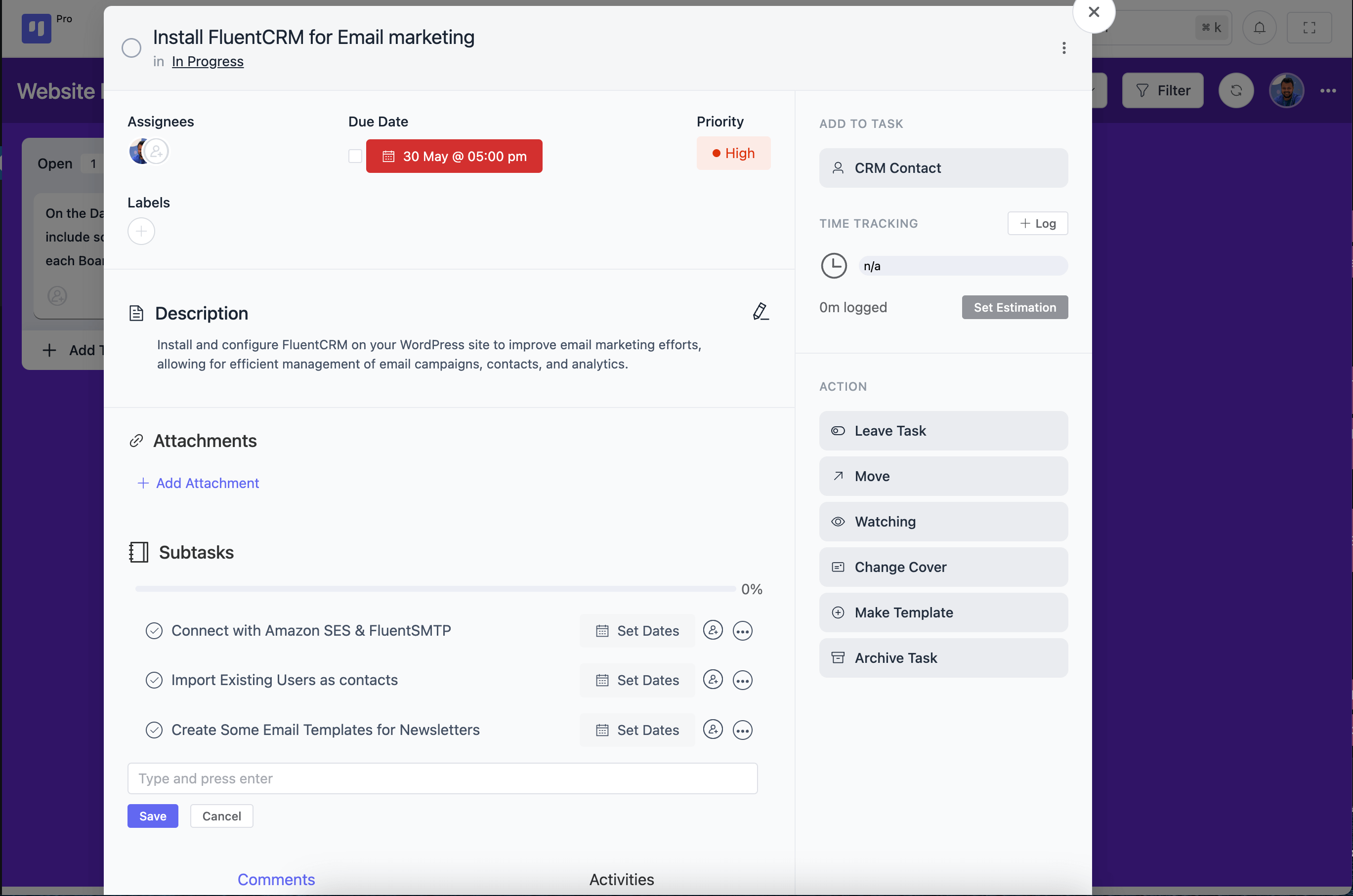Expand the three-dot menu on Connect subtask
The height and width of the screenshot is (896, 1353).
(x=743, y=630)
